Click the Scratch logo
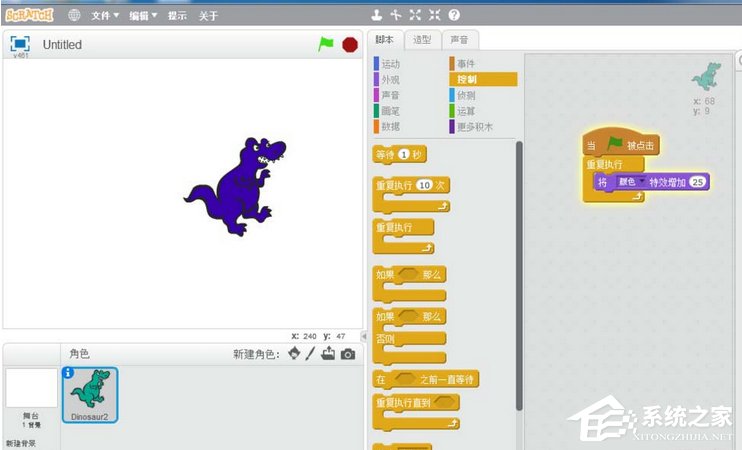The width and height of the screenshot is (742, 450). (x=29, y=15)
